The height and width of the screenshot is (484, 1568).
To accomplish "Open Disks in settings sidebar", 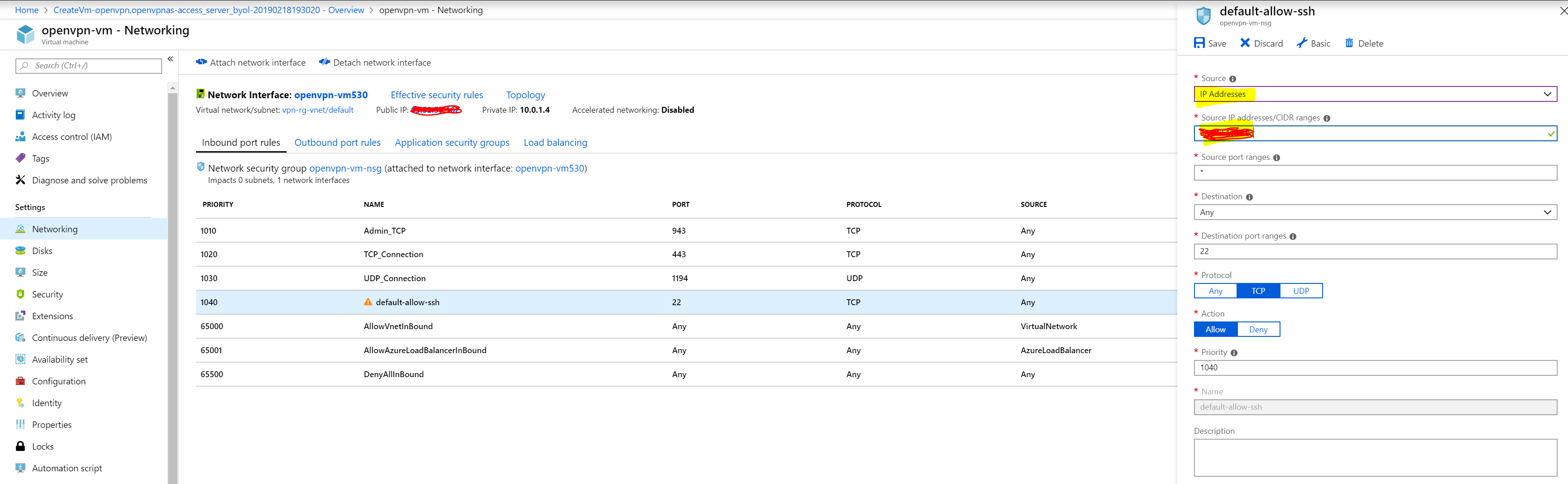I will [x=42, y=251].
